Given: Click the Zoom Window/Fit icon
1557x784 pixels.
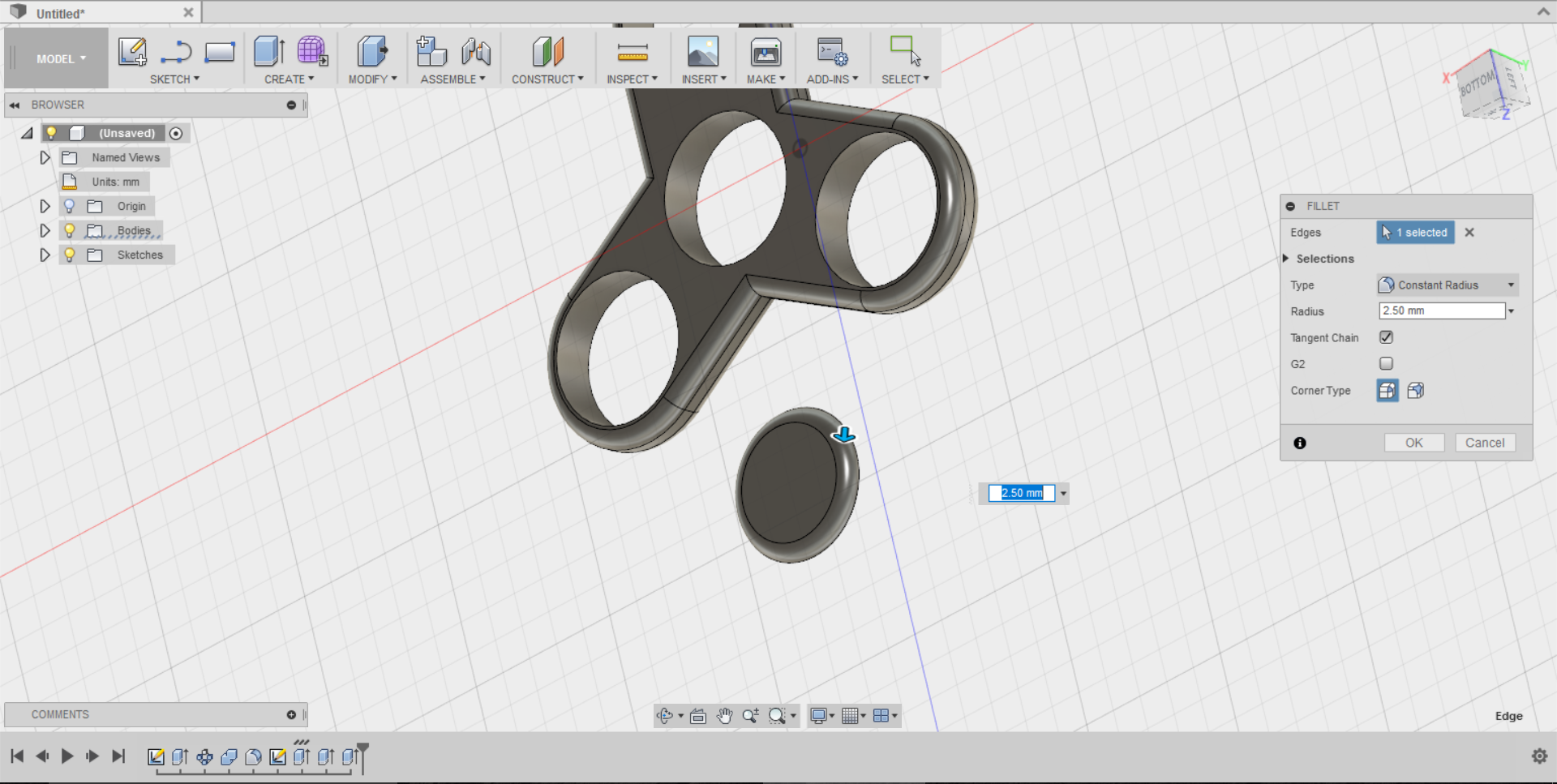Looking at the screenshot, I should 777,716.
